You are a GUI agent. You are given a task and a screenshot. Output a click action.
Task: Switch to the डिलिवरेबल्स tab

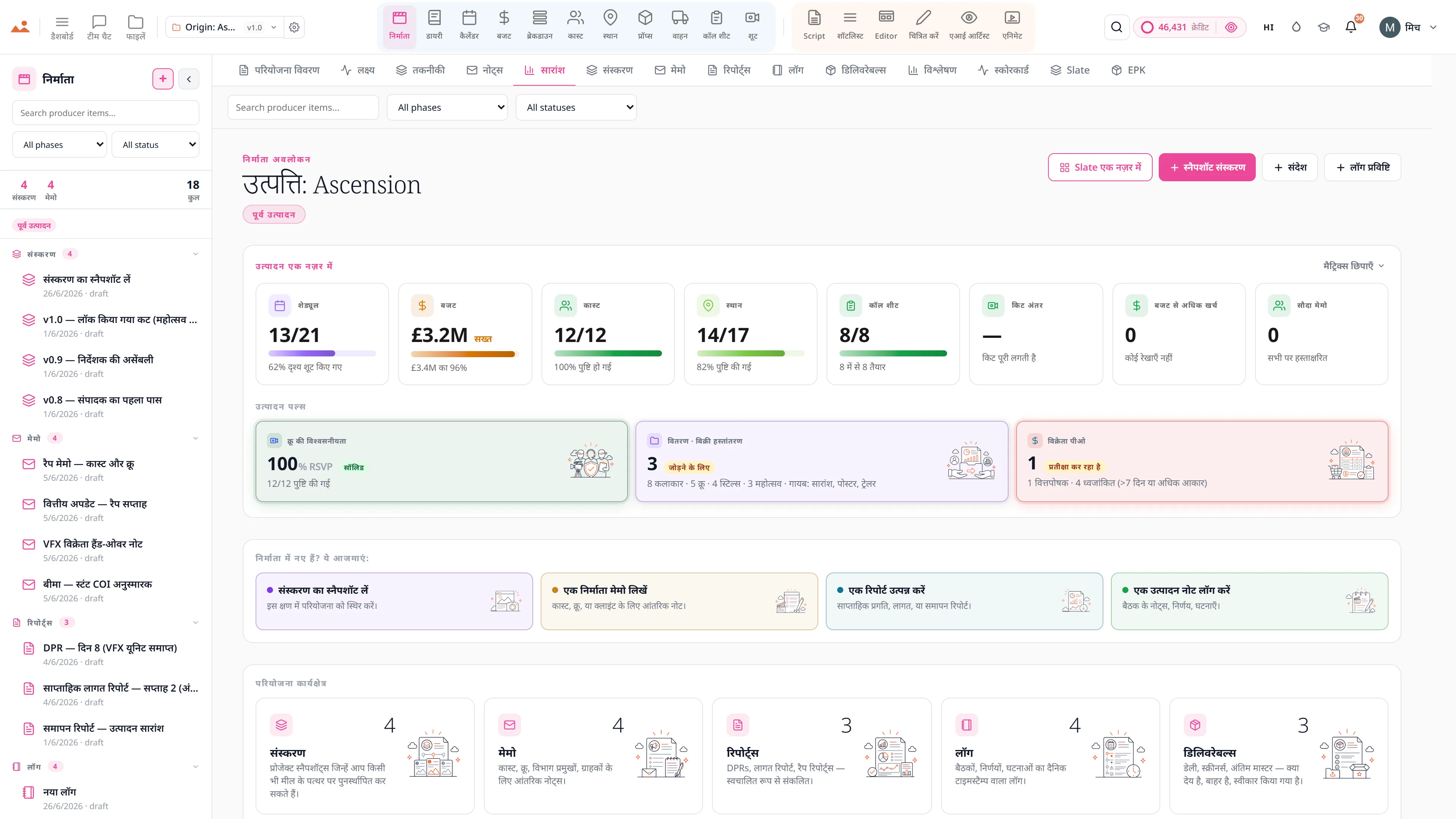tap(856, 70)
